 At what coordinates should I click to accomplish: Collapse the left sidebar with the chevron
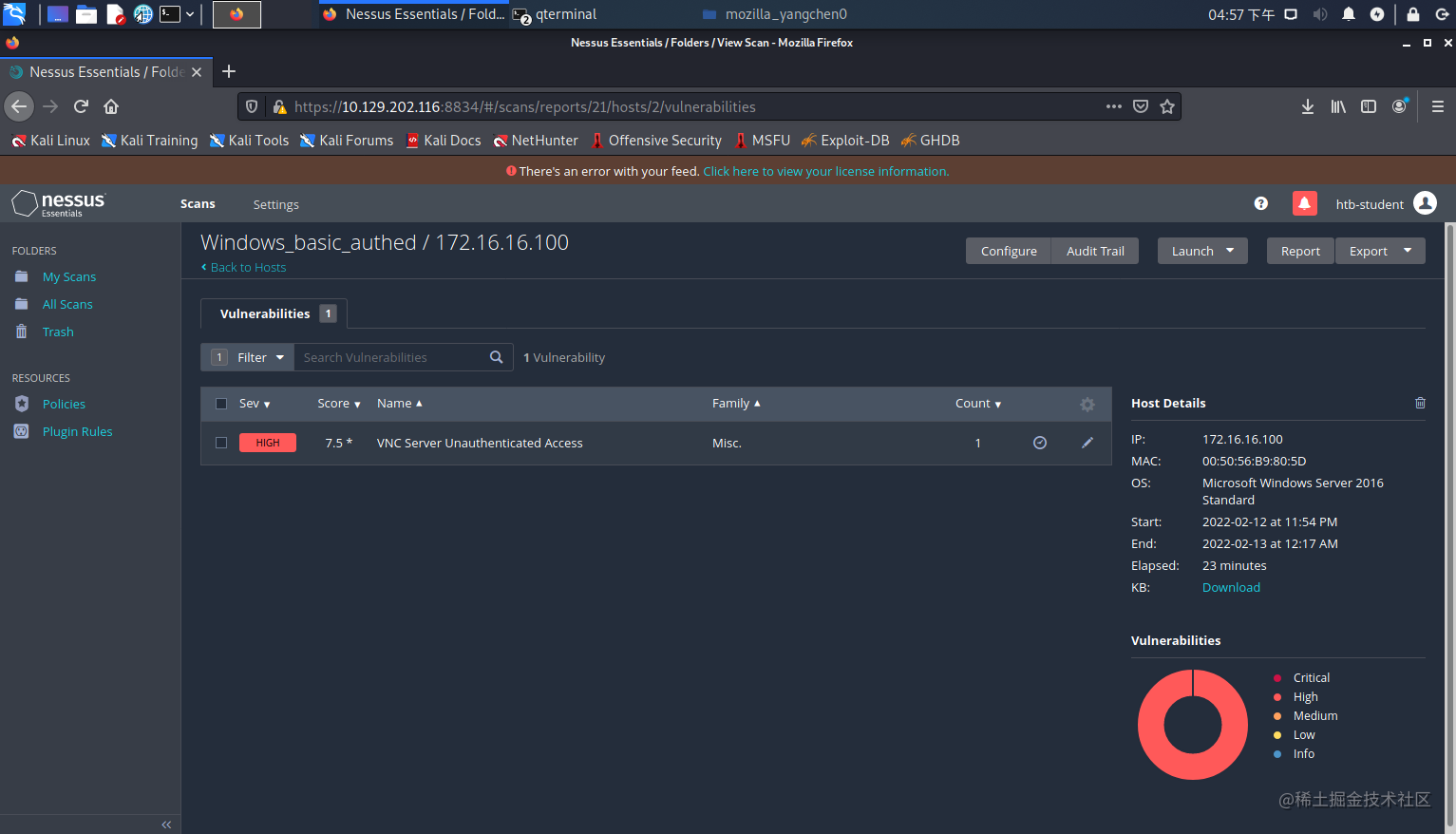166,825
